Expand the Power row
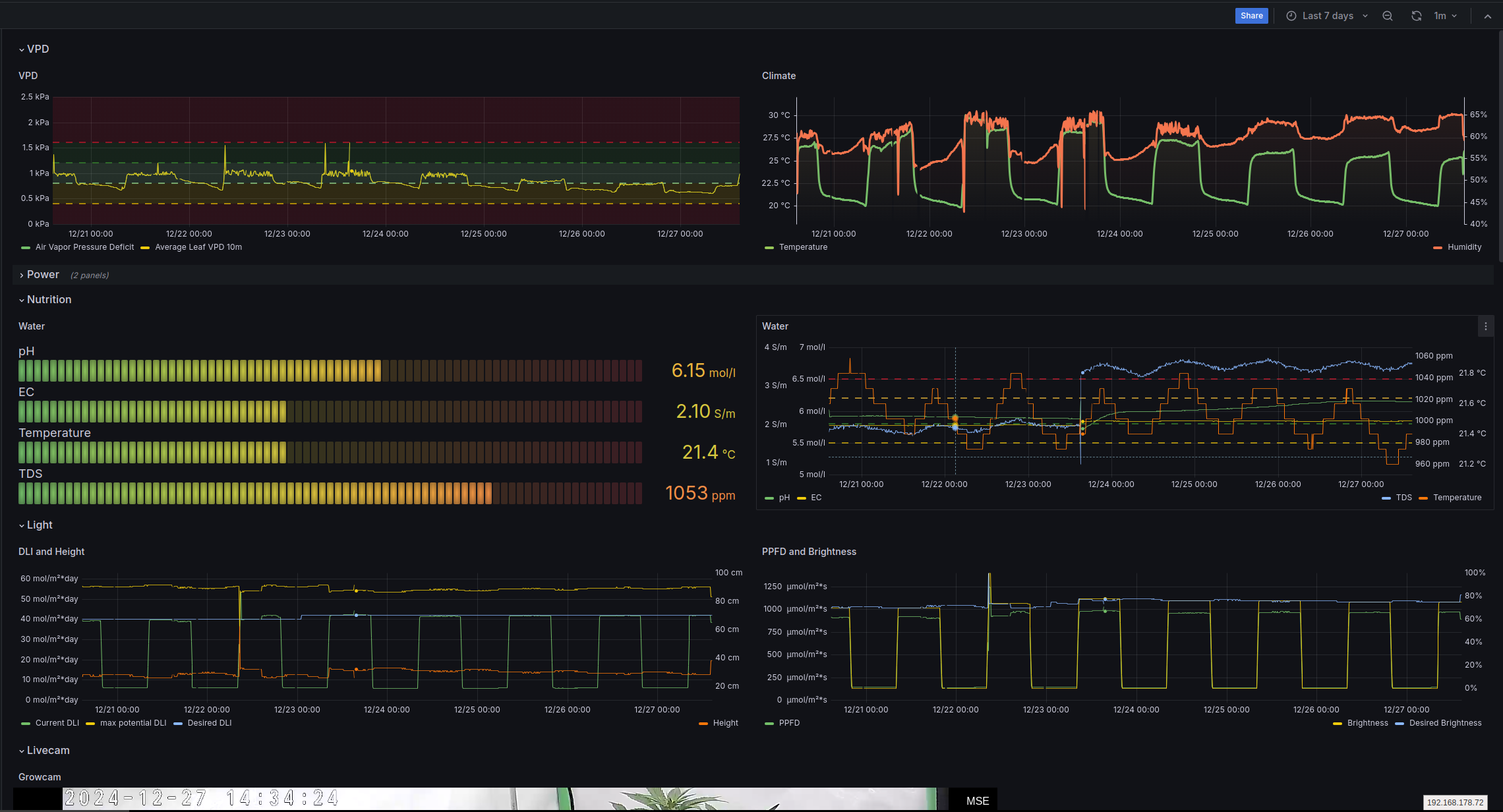The width and height of the screenshot is (1503, 812). (x=39, y=275)
